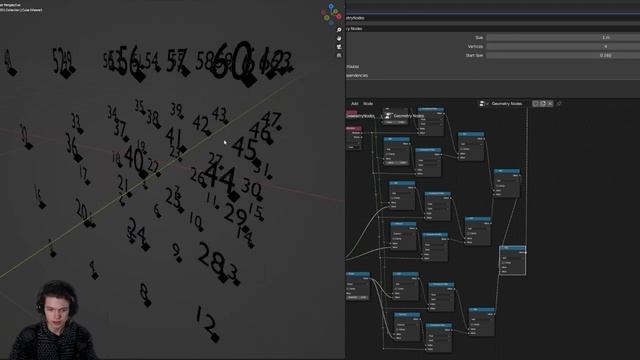The height and width of the screenshot is (360, 640).
Task: Click the Vertices value field showing 4
Action: pos(563,47)
